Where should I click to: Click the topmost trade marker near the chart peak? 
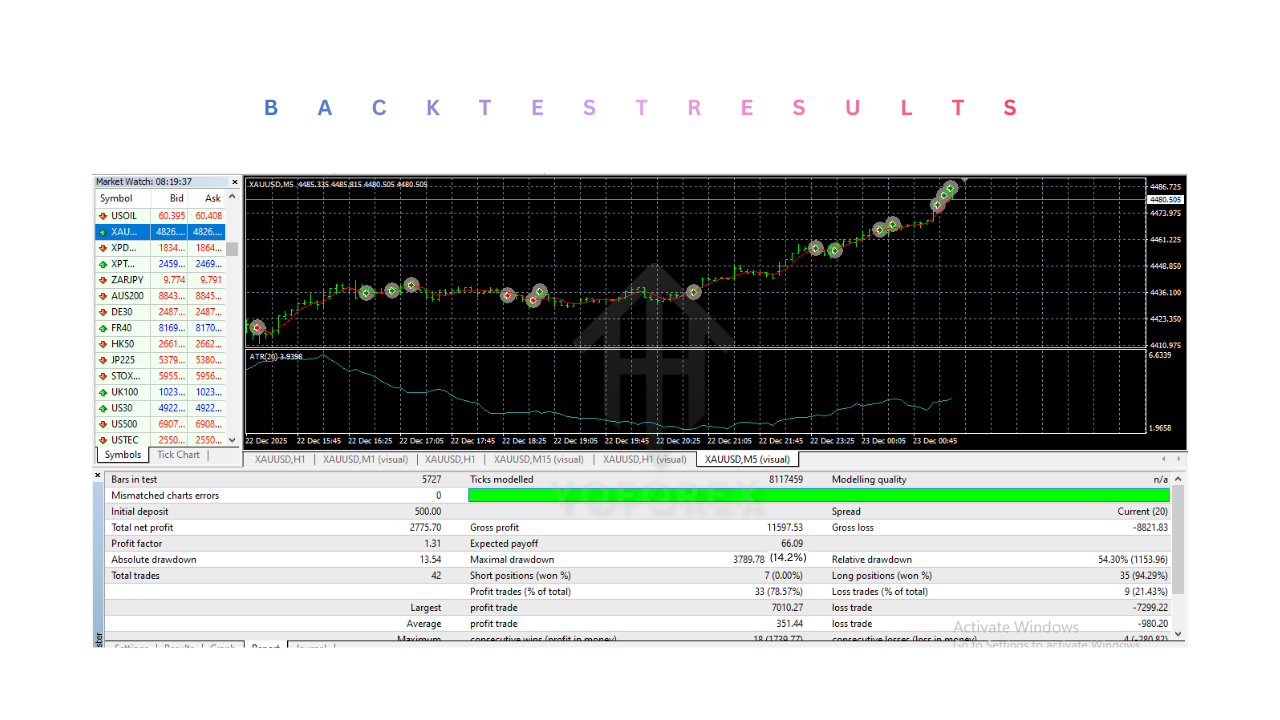(x=948, y=190)
